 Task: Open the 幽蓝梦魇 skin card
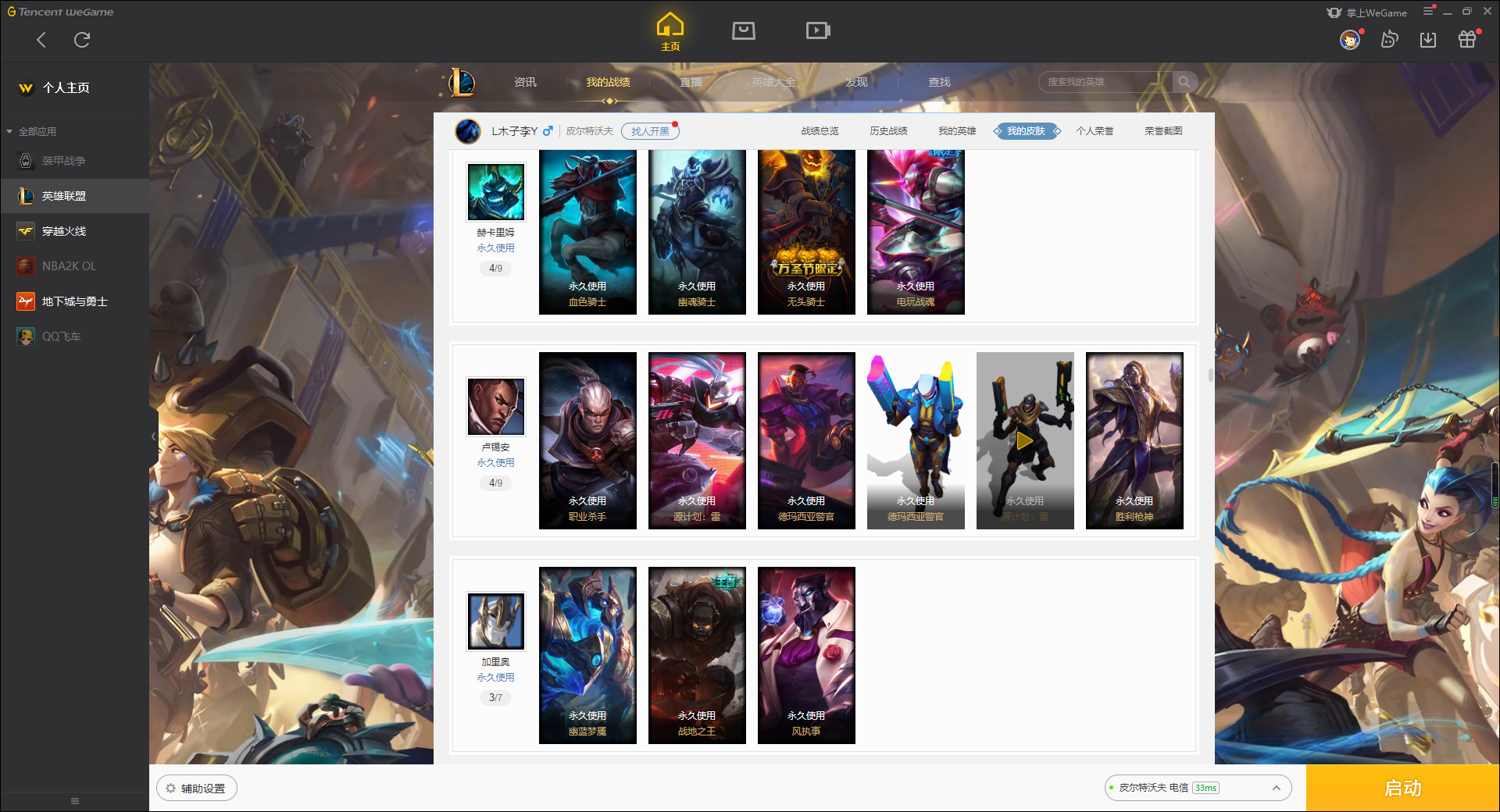587,655
